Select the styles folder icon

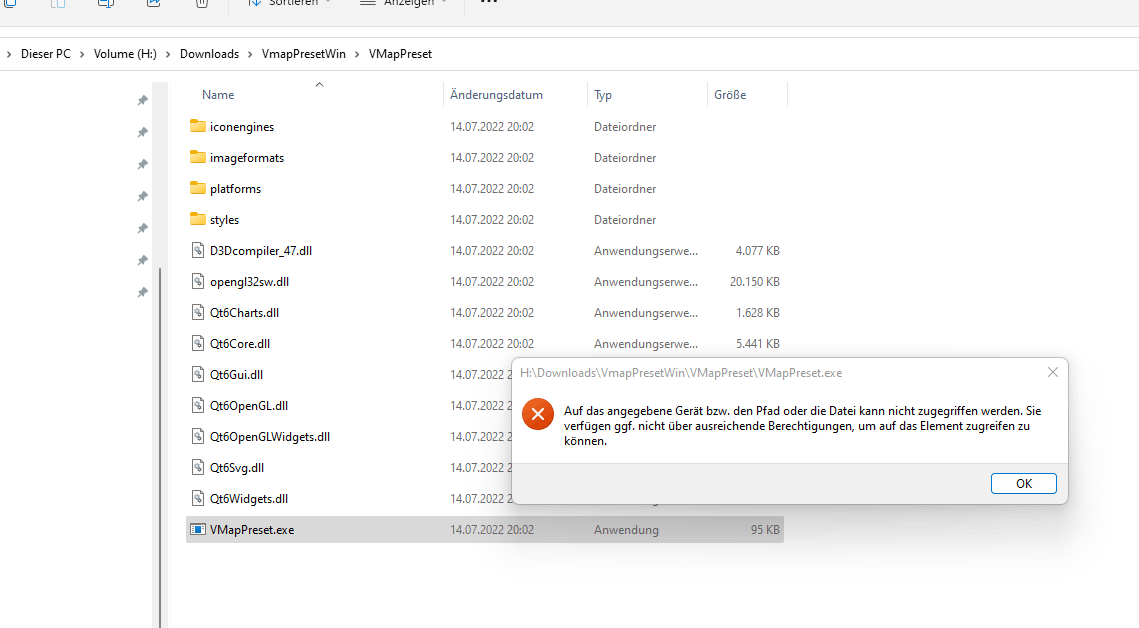pos(198,219)
